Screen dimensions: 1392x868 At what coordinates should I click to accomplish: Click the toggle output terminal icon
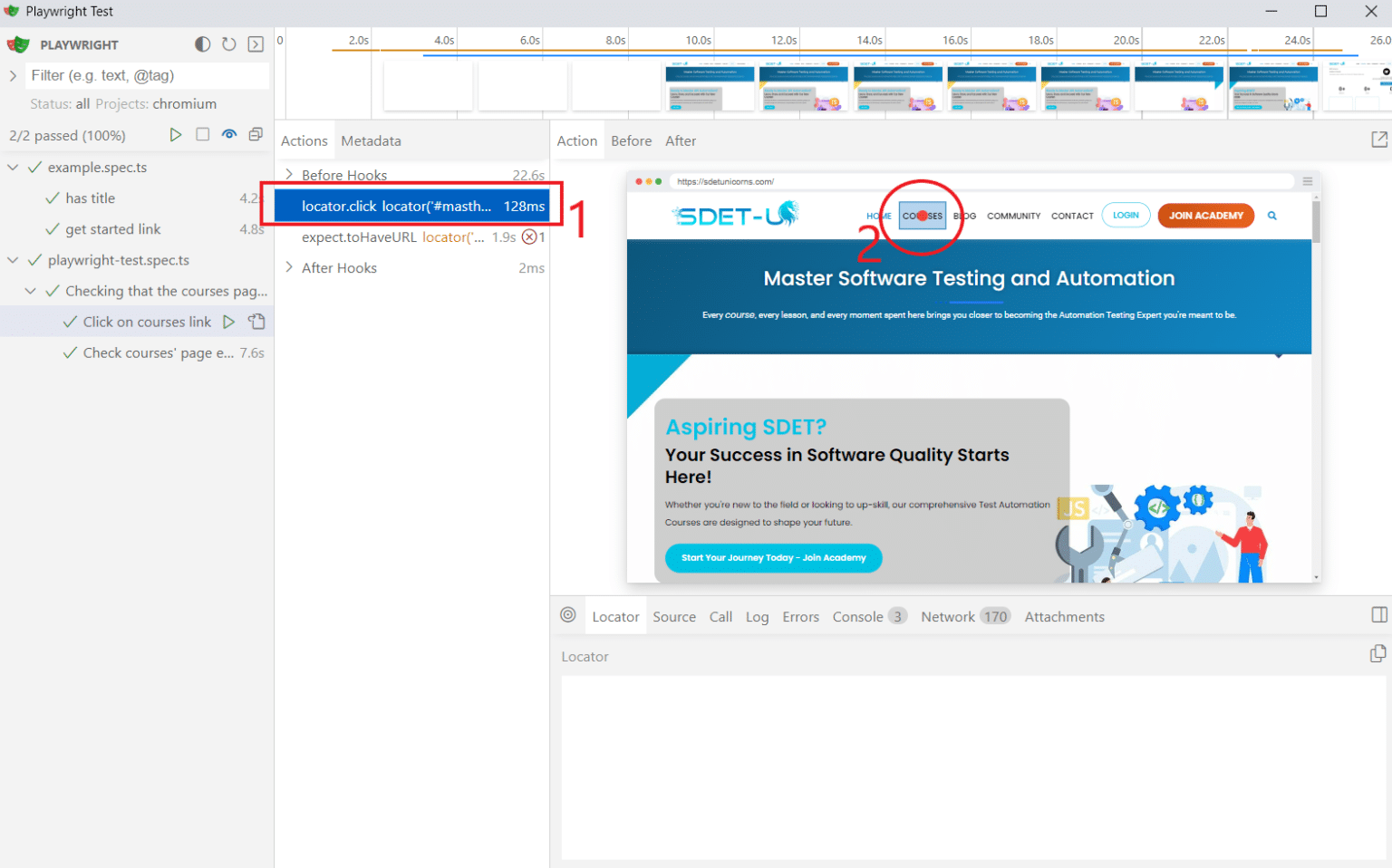coord(256,44)
